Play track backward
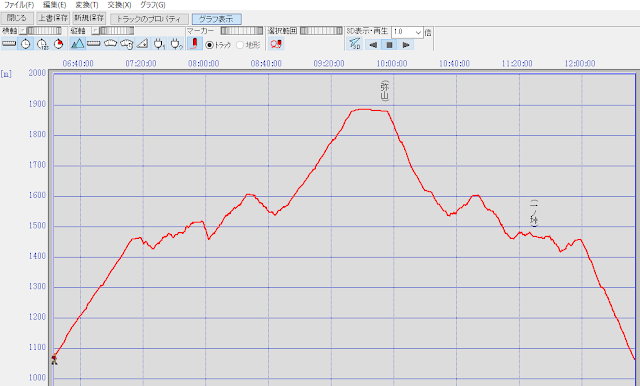Image resolution: width=640 pixels, height=386 pixels. 373,45
